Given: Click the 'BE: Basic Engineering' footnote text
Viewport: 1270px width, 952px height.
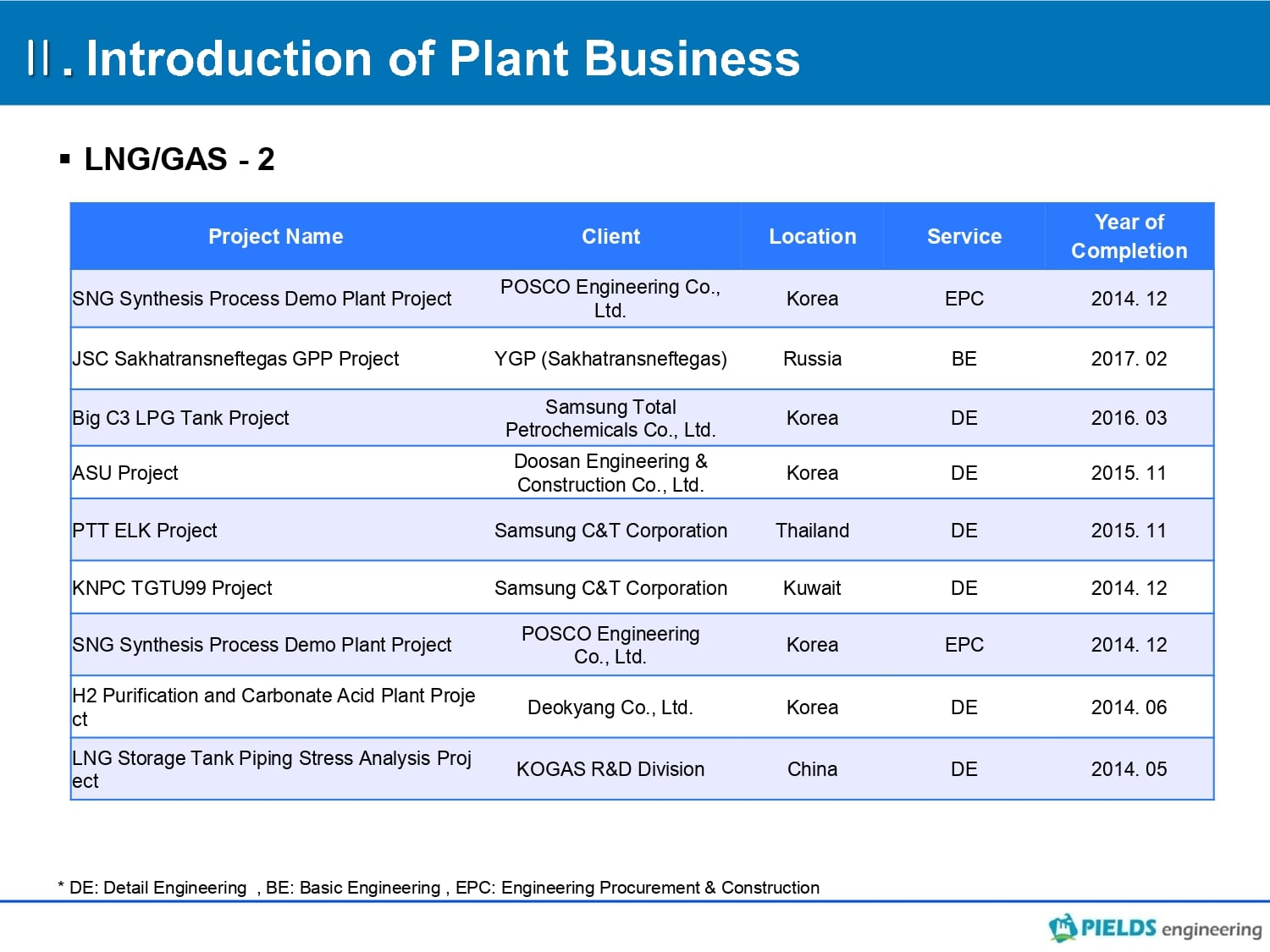Looking at the screenshot, I should point(353,888).
